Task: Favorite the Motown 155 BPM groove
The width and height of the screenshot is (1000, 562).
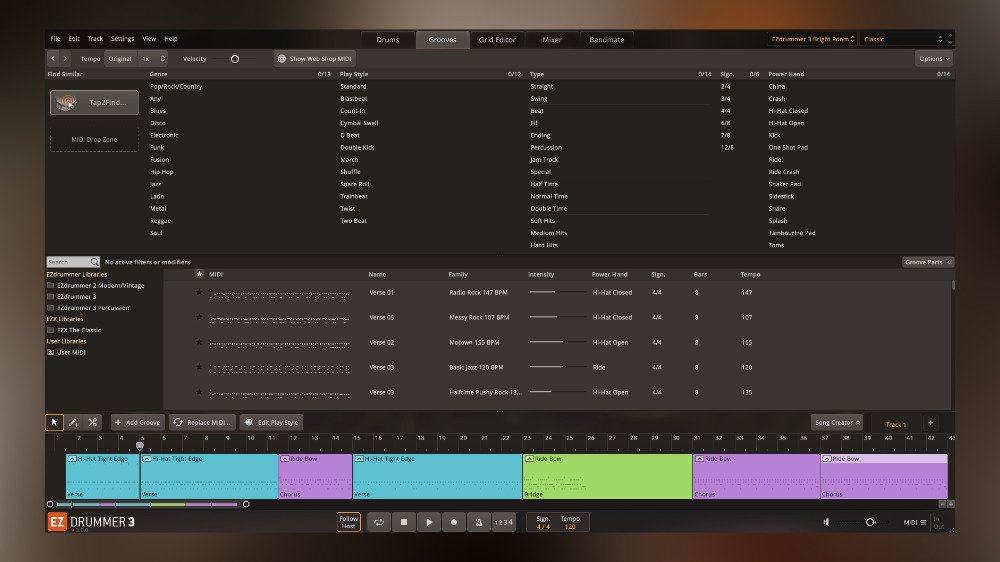Action: pyautogui.click(x=199, y=342)
